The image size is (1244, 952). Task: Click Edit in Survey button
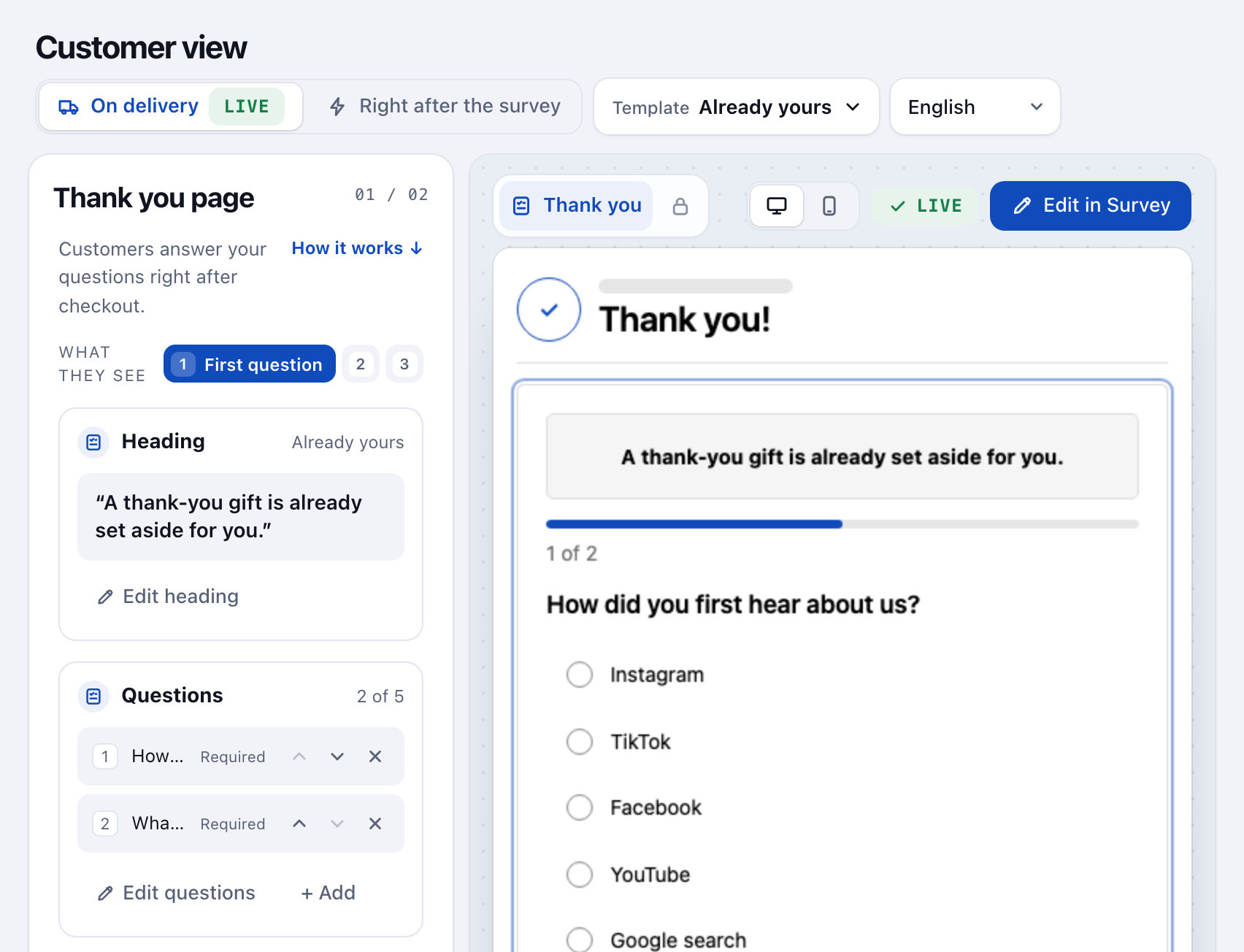tap(1091, 206)
